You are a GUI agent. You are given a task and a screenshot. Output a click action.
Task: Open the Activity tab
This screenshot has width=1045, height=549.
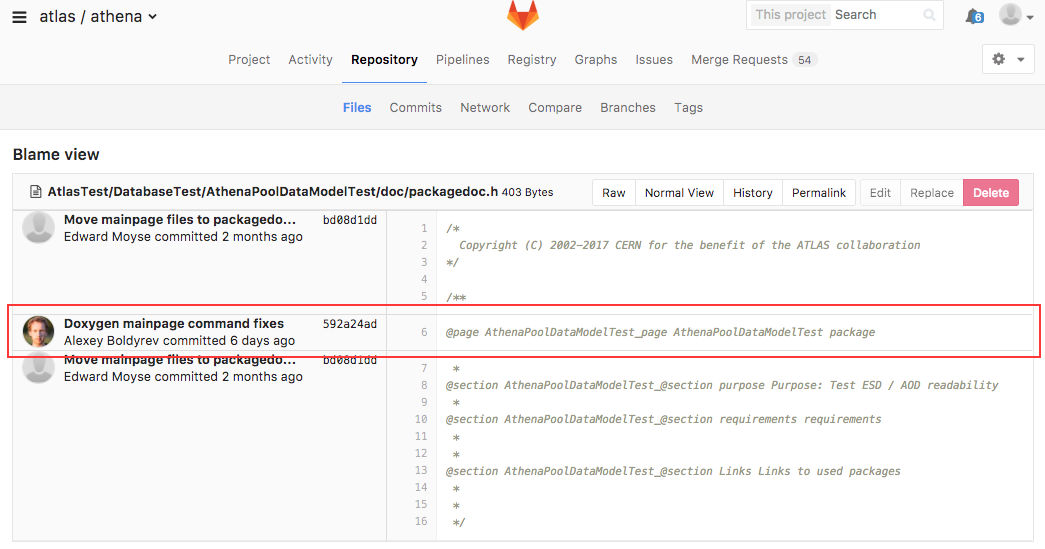[311, 59]
